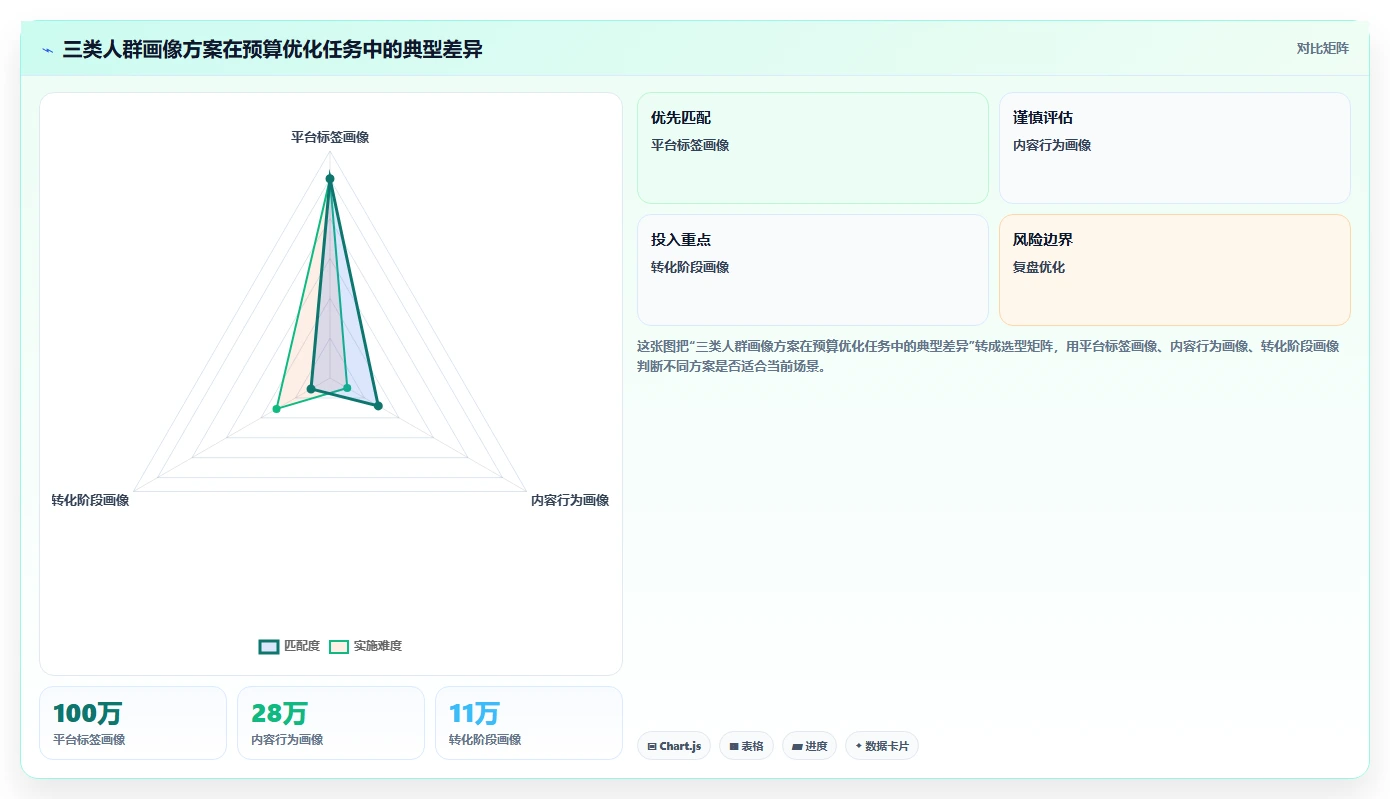Click the 100万 stat card
Screen dimensions: 1390x799
[133, 723]
